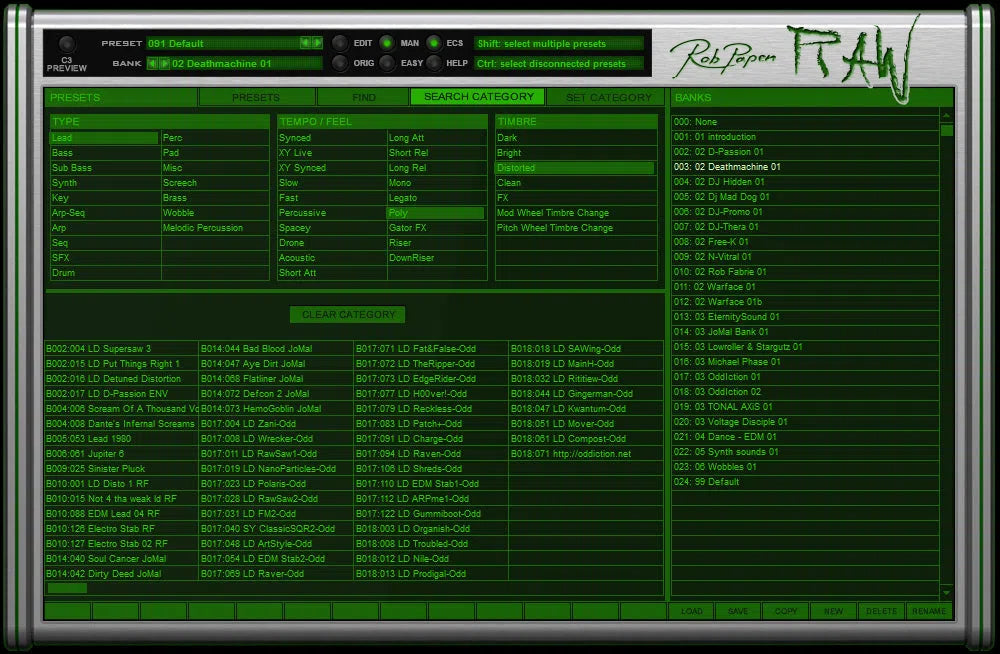Enable MAN mode toggle
1000x654 pixels.
pyautogui.click(x=388, y=44)
